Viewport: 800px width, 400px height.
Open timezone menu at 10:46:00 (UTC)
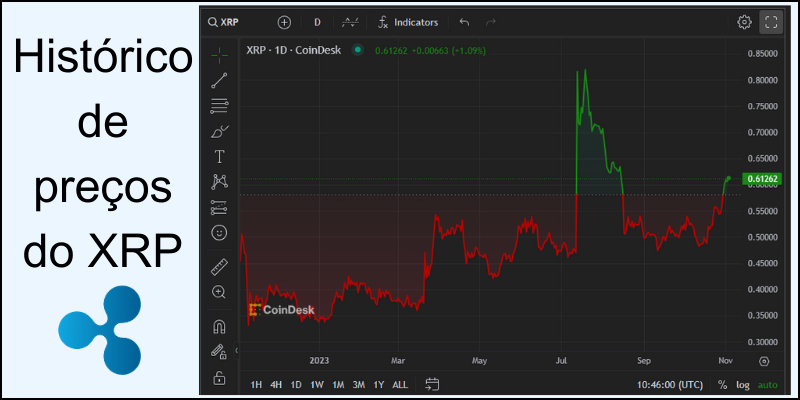(670, 385)
